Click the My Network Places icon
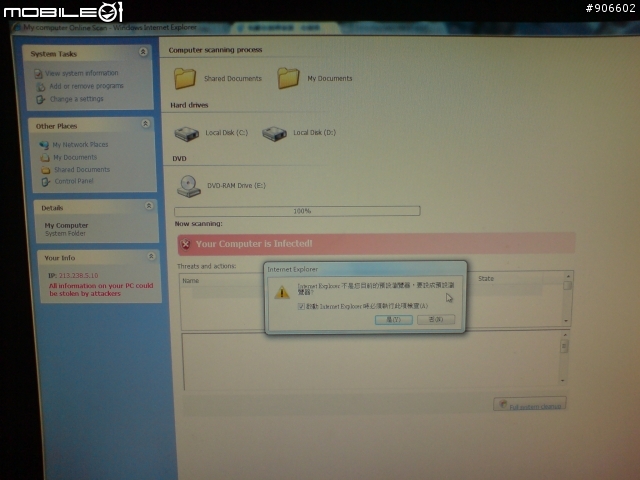The image size is (640, 480). click(x=44, y=145)
